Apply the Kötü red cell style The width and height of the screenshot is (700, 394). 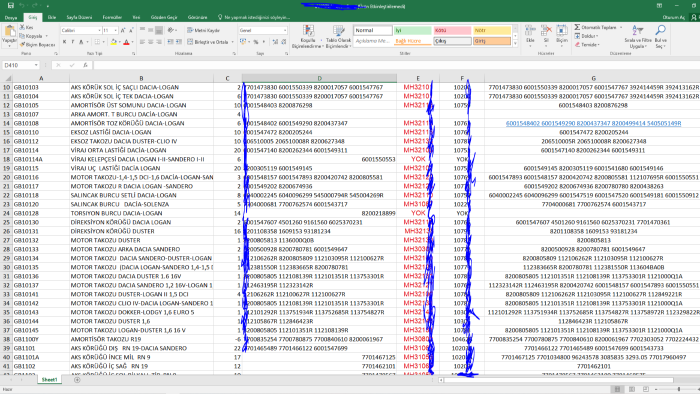coord(452,30)
